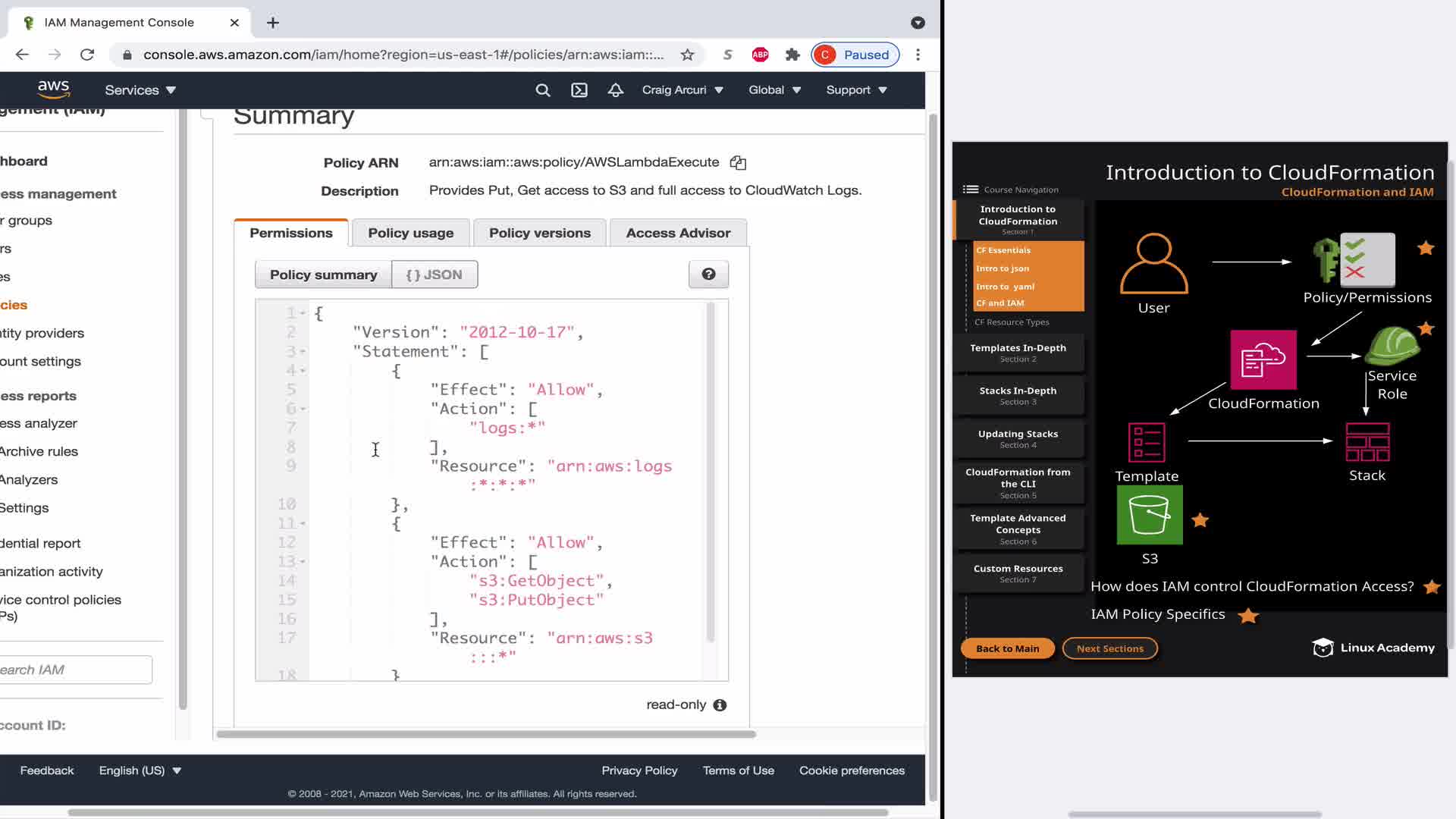Viewport: 1456px width, 819px height.
Task: Switch to the Policy usage tab
Action: (x=410, y=233)
